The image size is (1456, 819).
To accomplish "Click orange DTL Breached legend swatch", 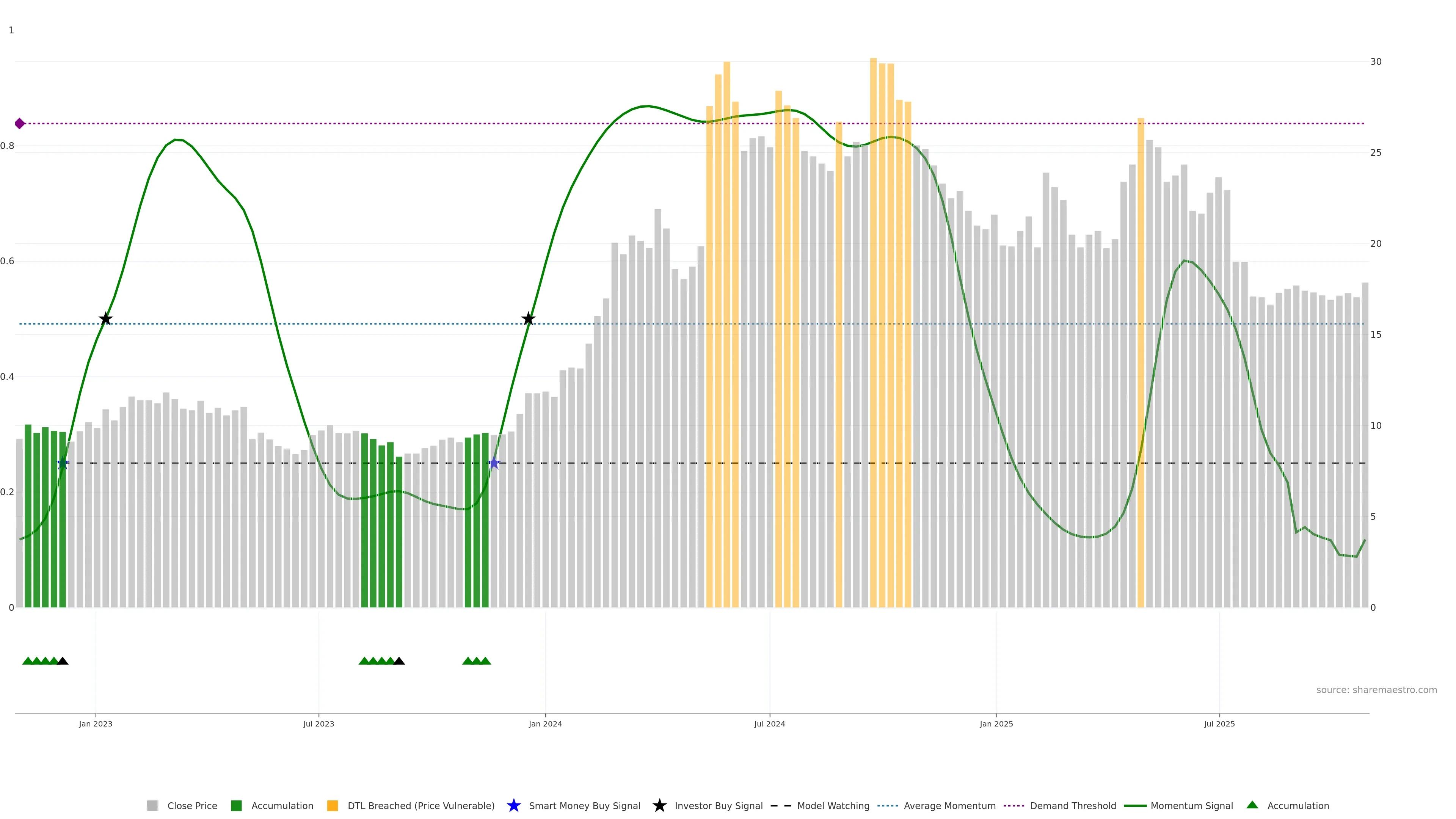I will click(x=333, y=805).
